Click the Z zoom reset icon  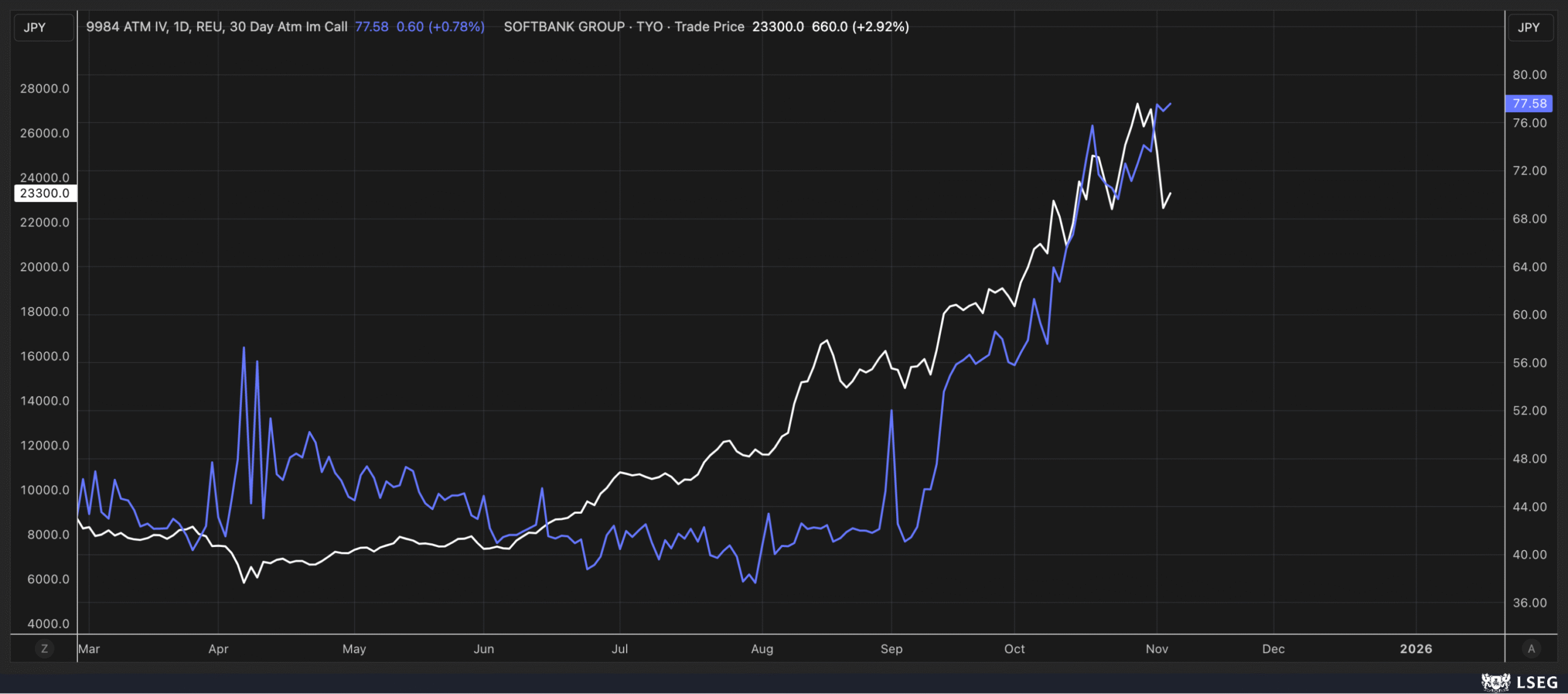click(x=44, y=649)
